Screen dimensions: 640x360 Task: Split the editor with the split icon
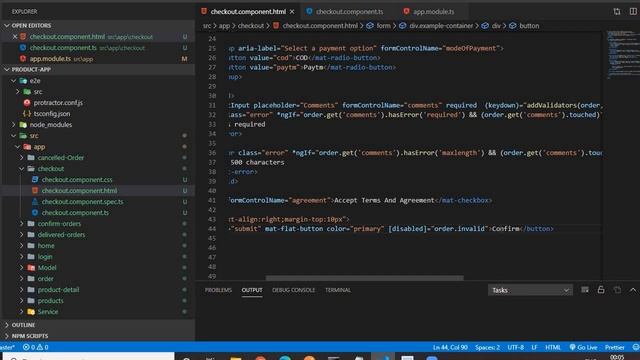point(633,11)
